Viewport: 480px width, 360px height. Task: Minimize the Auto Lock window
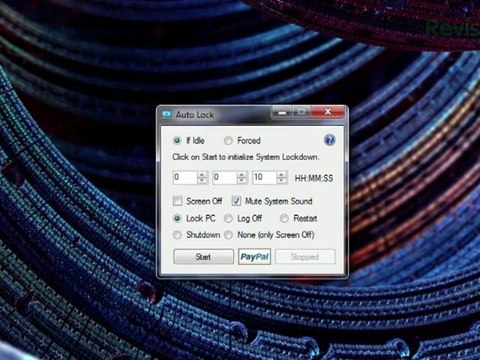pyautogui.click(x=282, y=112)
